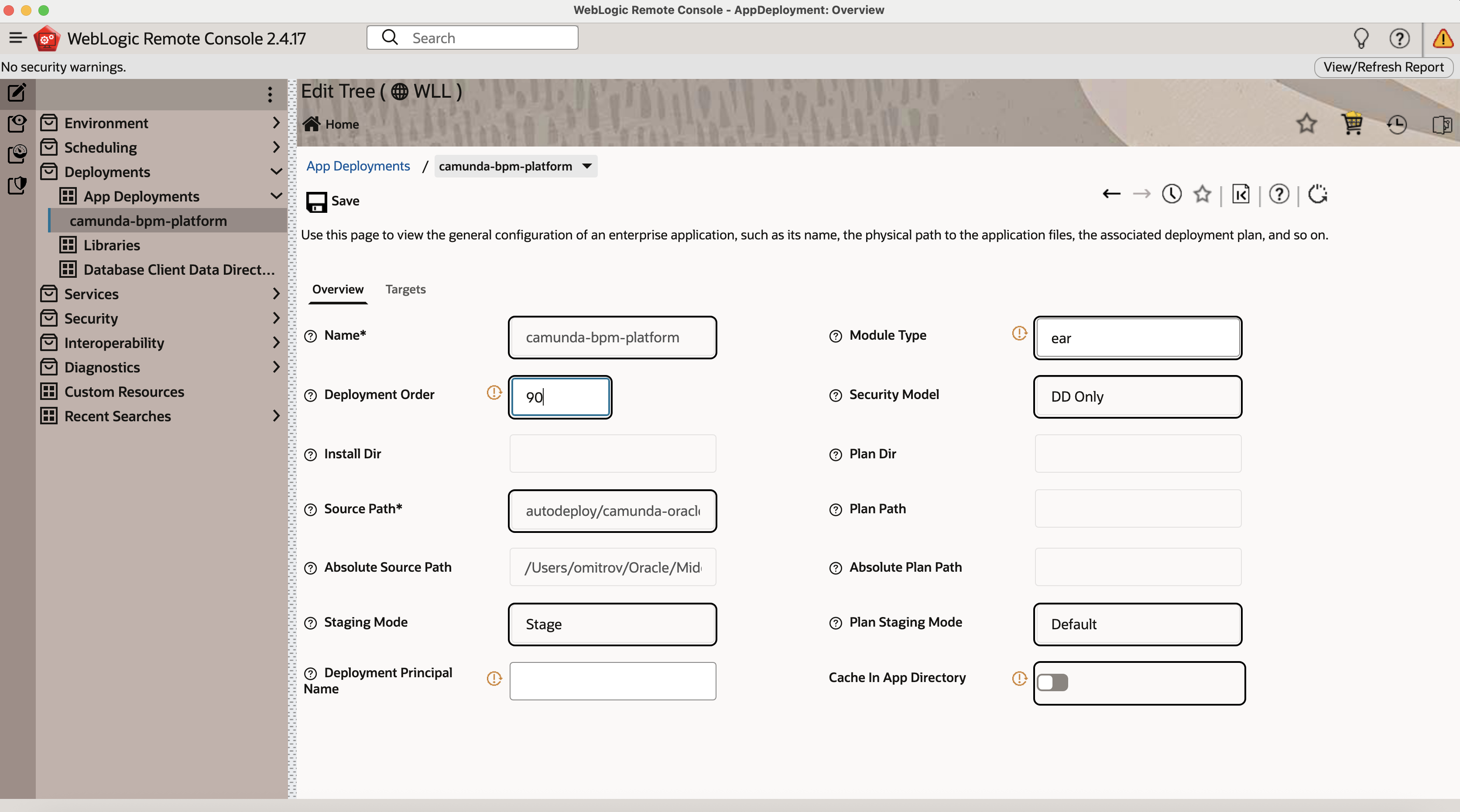Open the Edit Tree pencil sidebar icon
Screen dimensions: 1460x812
(x=17, y=92)
